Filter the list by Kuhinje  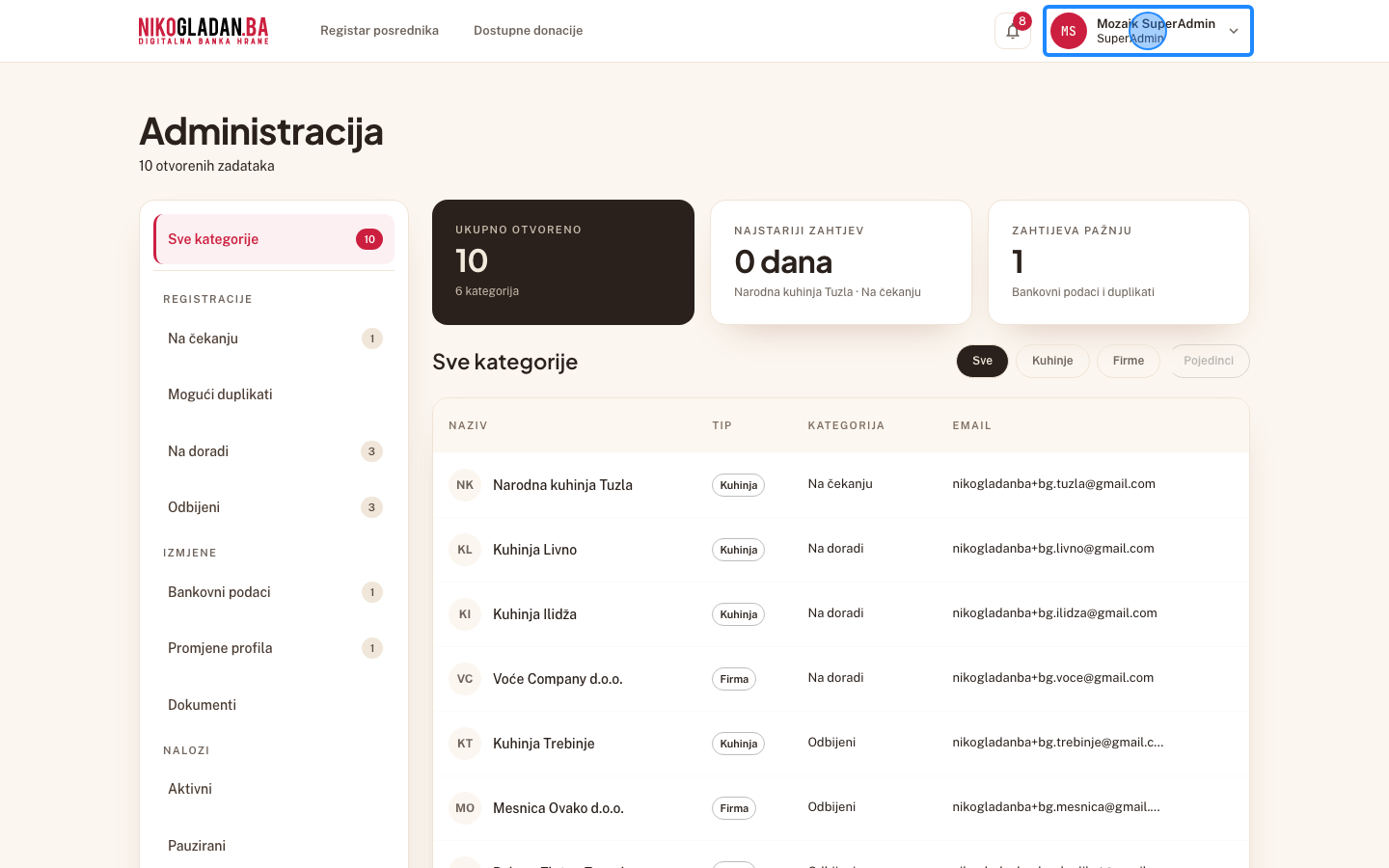(x=1052, y=361)
